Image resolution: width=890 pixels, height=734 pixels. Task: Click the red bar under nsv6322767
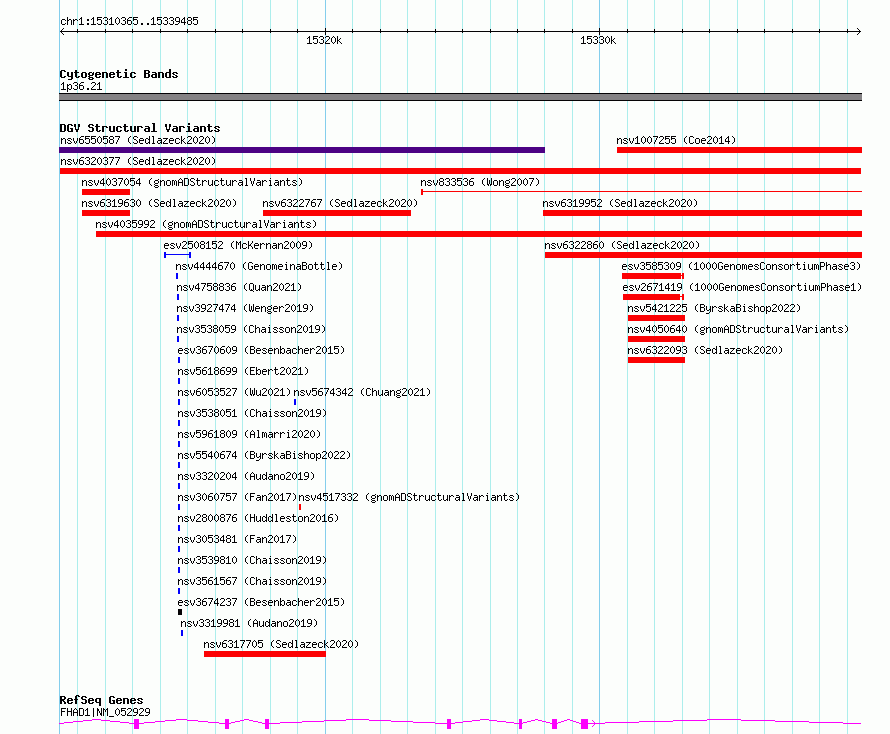(x=337, y=213)
